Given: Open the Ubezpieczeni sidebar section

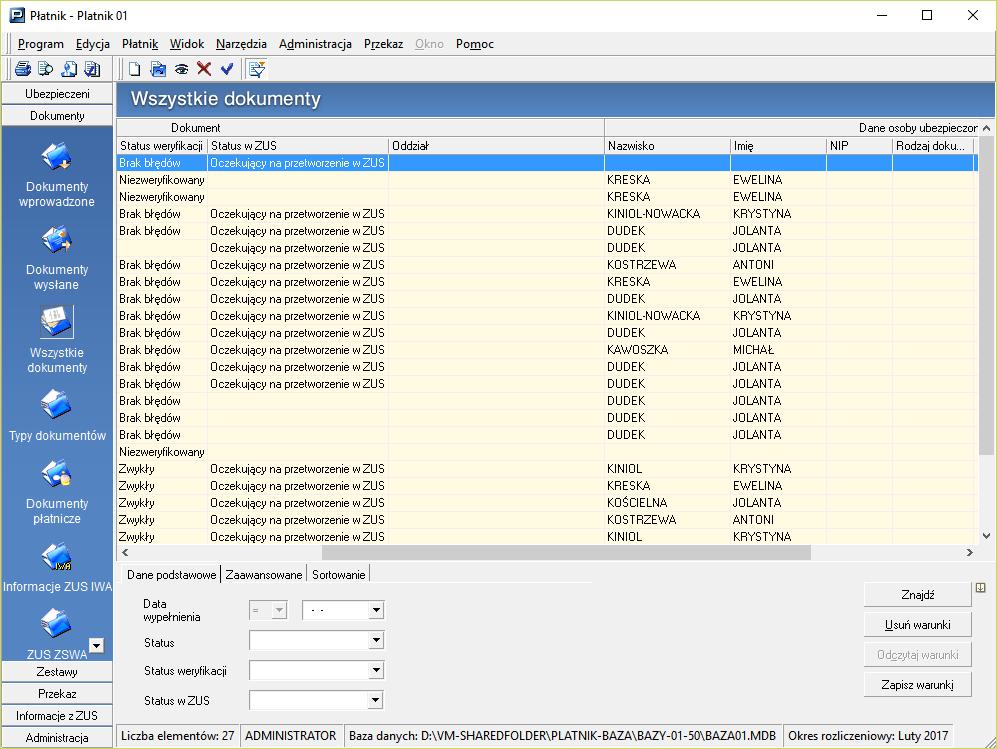Looking at the screenshot, I should point(57,94).
